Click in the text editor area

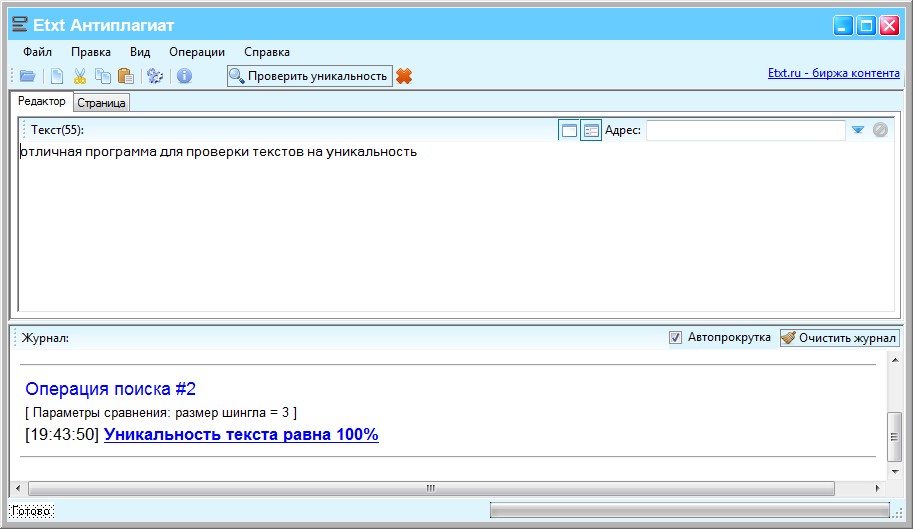pos(456,227)
